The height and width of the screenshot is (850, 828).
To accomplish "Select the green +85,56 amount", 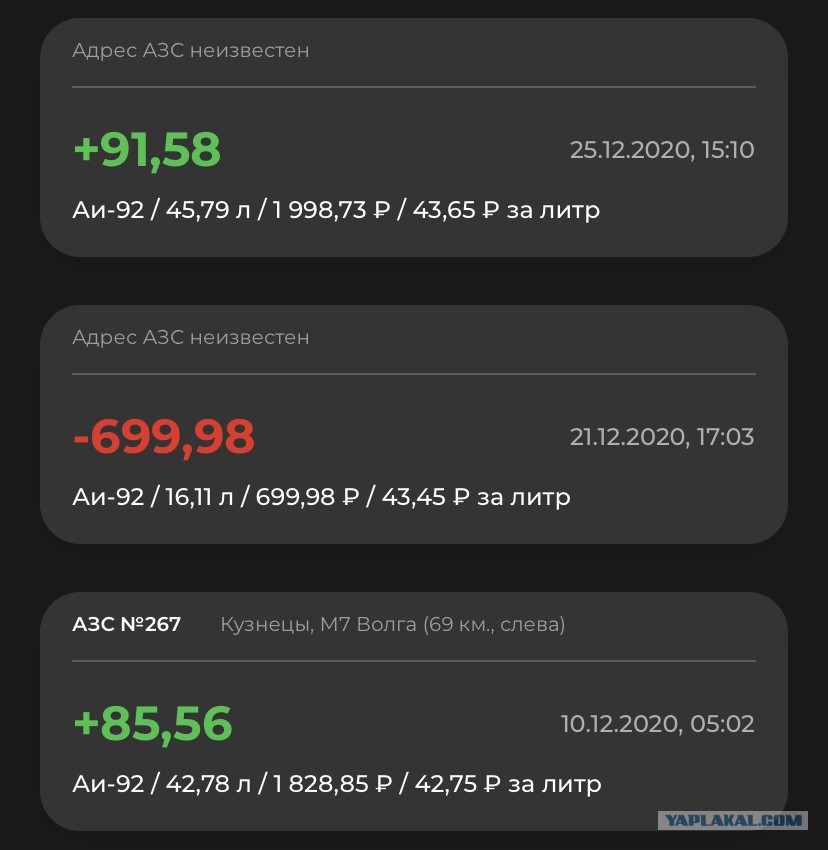I will pyautogui.click(x=153, y=724).
